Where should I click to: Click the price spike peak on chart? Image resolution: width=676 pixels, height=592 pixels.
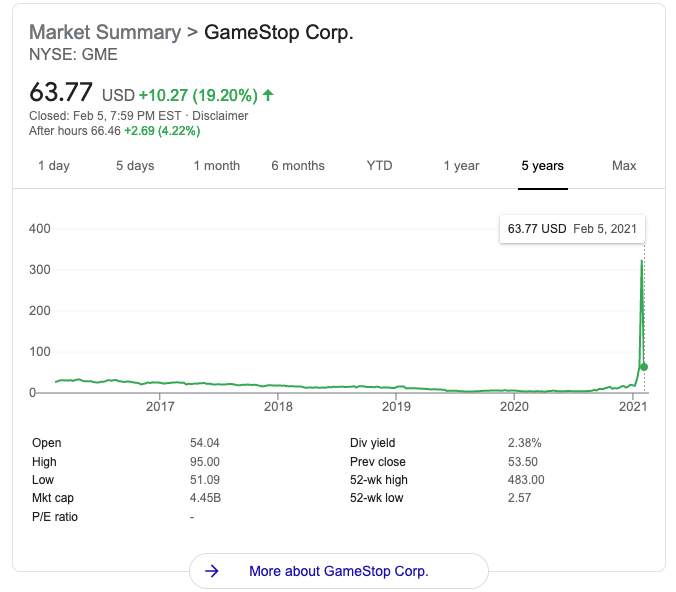coord(642,261)
